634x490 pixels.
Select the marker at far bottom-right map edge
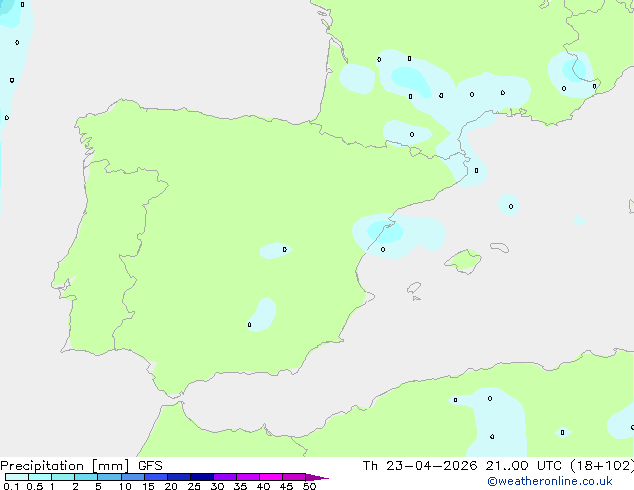(x=631, y=427)
